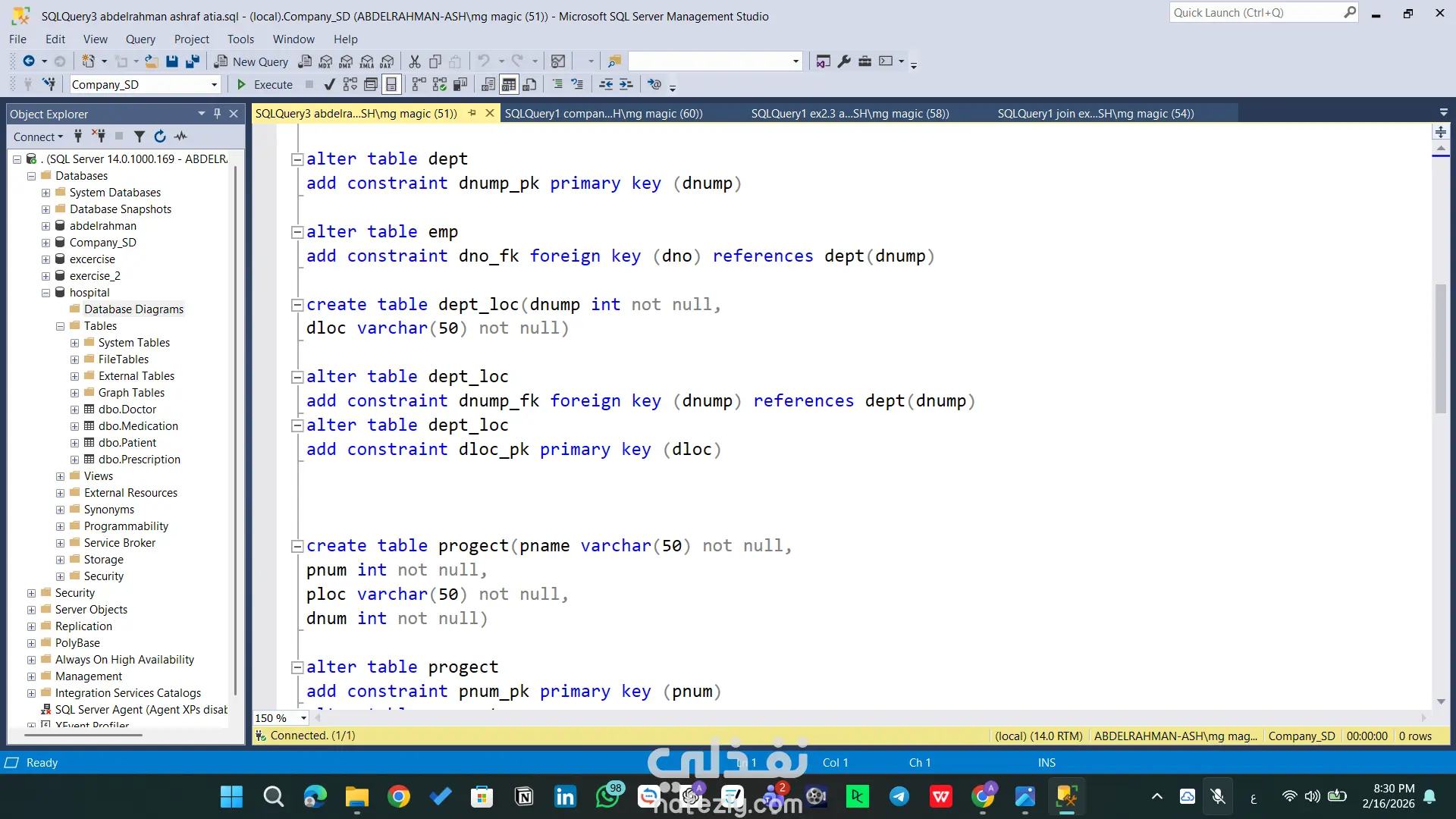The image size is (1456, 819).
Task: Expand the Company_SD database node
Action: coord(45,243)
